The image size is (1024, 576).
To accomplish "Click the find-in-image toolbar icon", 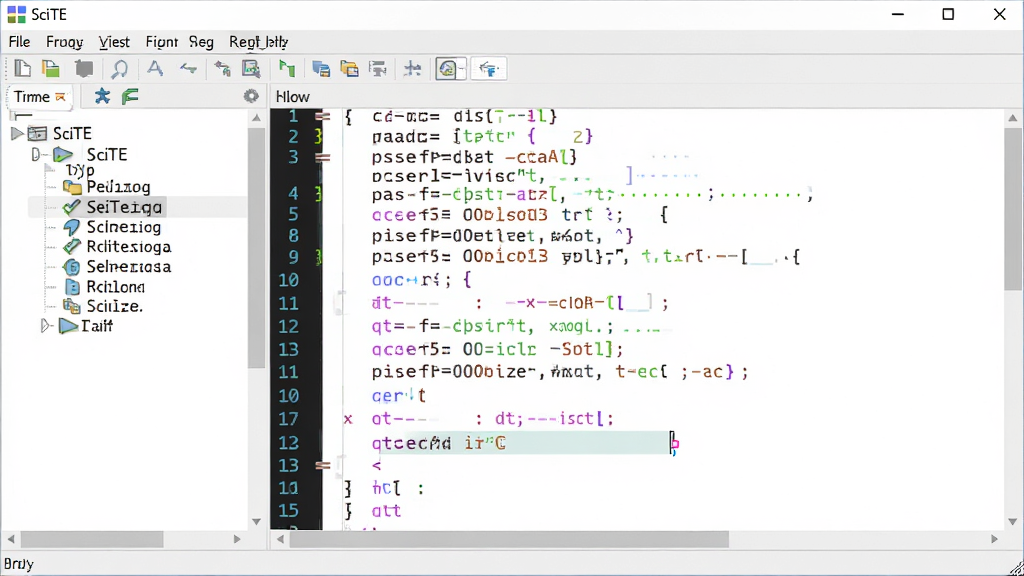I will [x=251, y=69].
